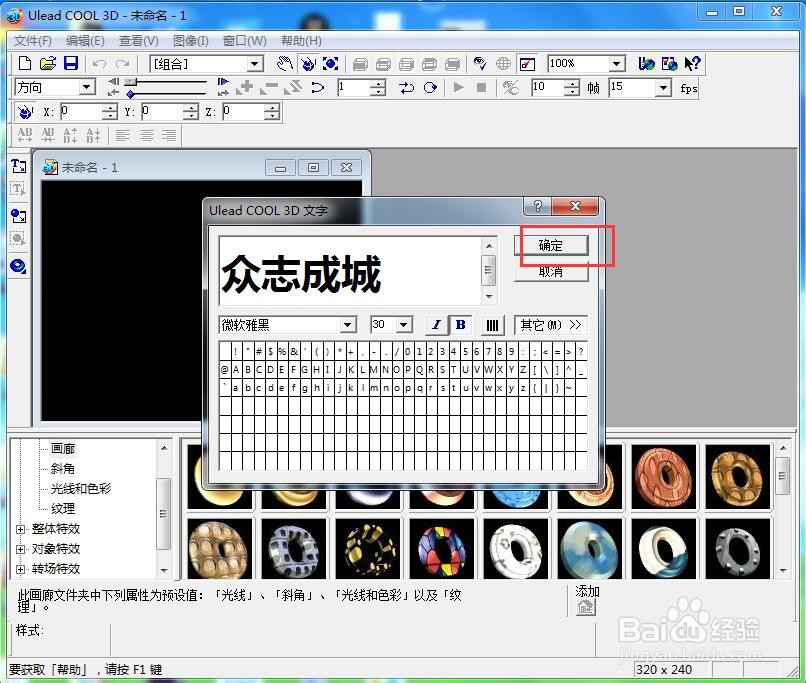Image resolution: width=806 pixels, height=683 pixels.
Task: Toggle Bold in text dialog
Action: [461, 325]
